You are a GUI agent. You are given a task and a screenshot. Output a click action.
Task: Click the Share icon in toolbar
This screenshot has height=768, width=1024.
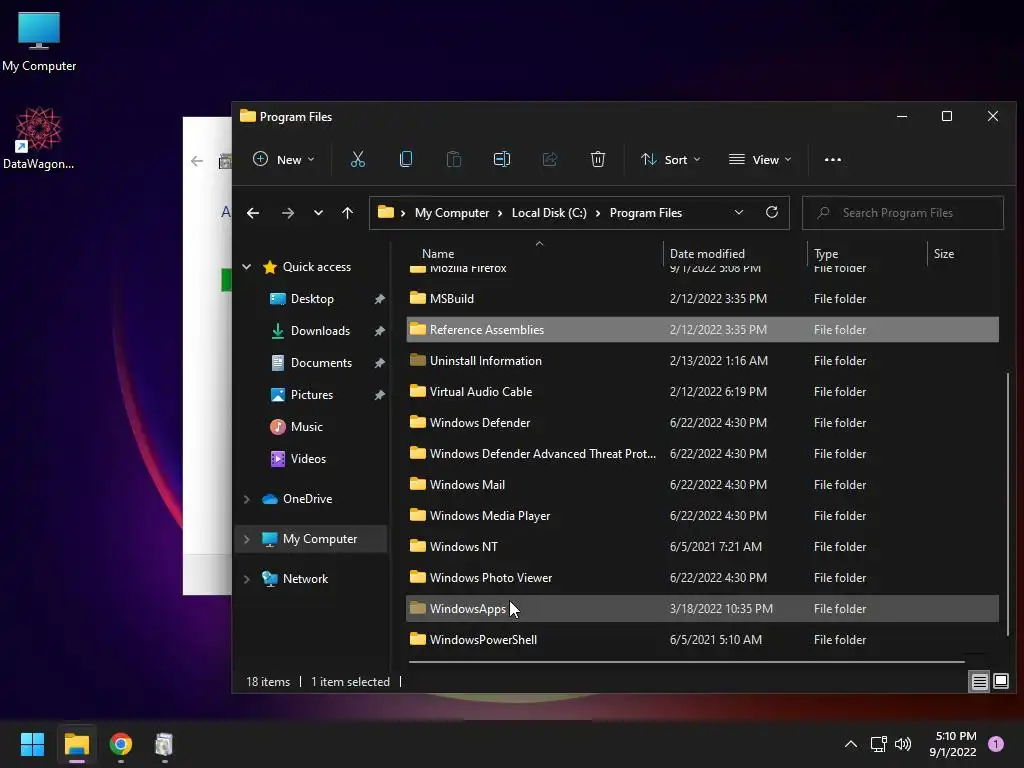pyautogui.click(x=550, y=159)
